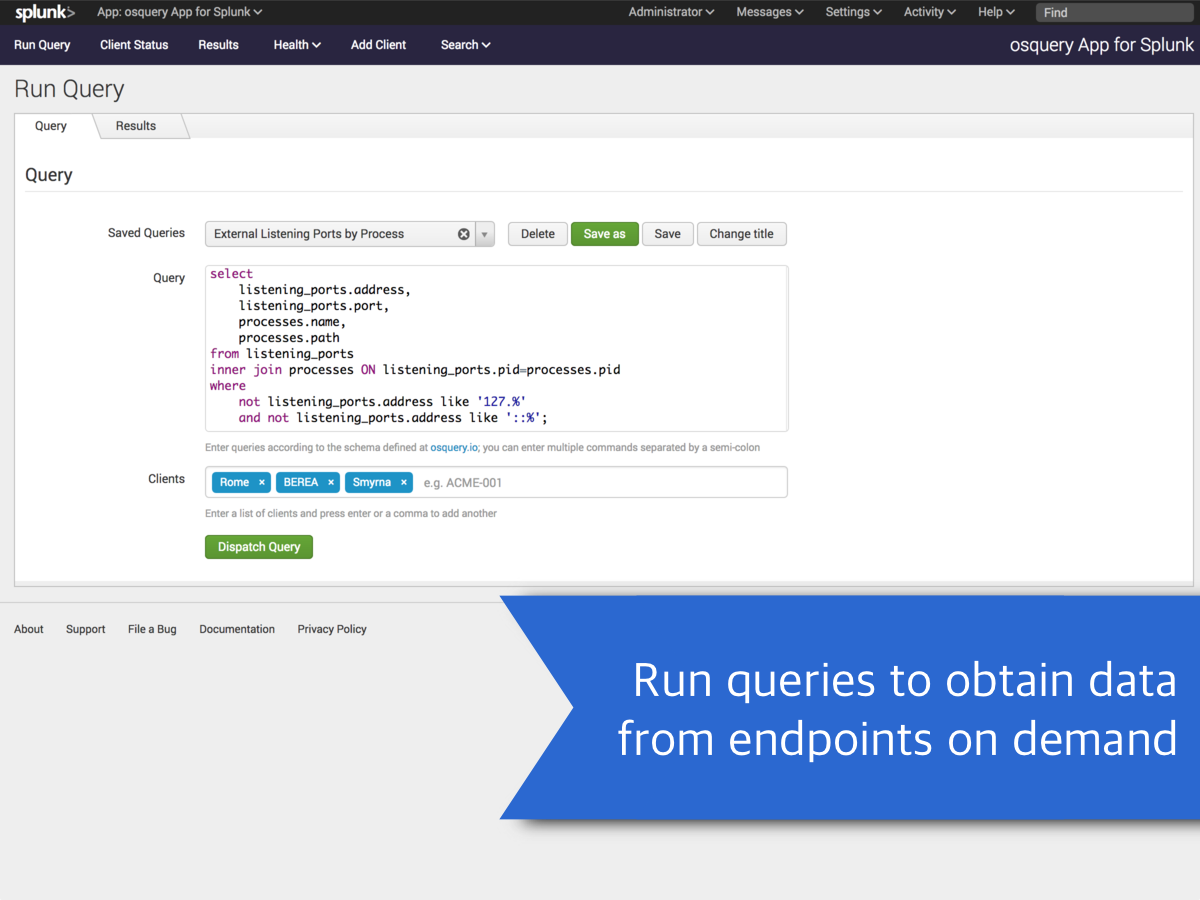Remove the Smyrna client tag

coord(404,482)
